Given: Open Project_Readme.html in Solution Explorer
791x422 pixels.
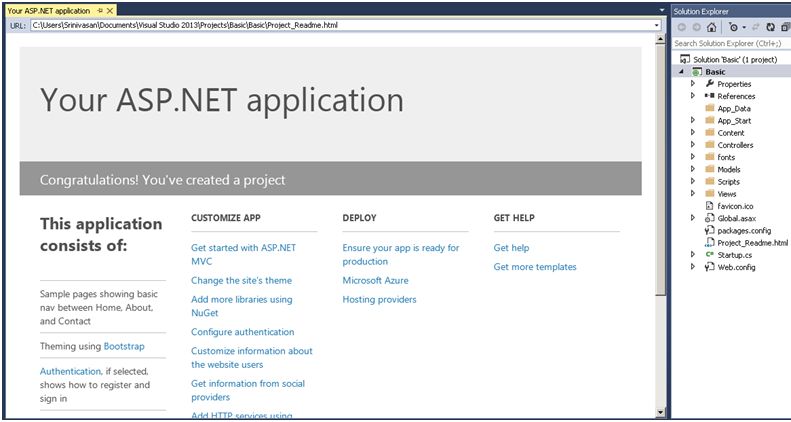Looking at the screenshot, I should (x=752, y=242).
